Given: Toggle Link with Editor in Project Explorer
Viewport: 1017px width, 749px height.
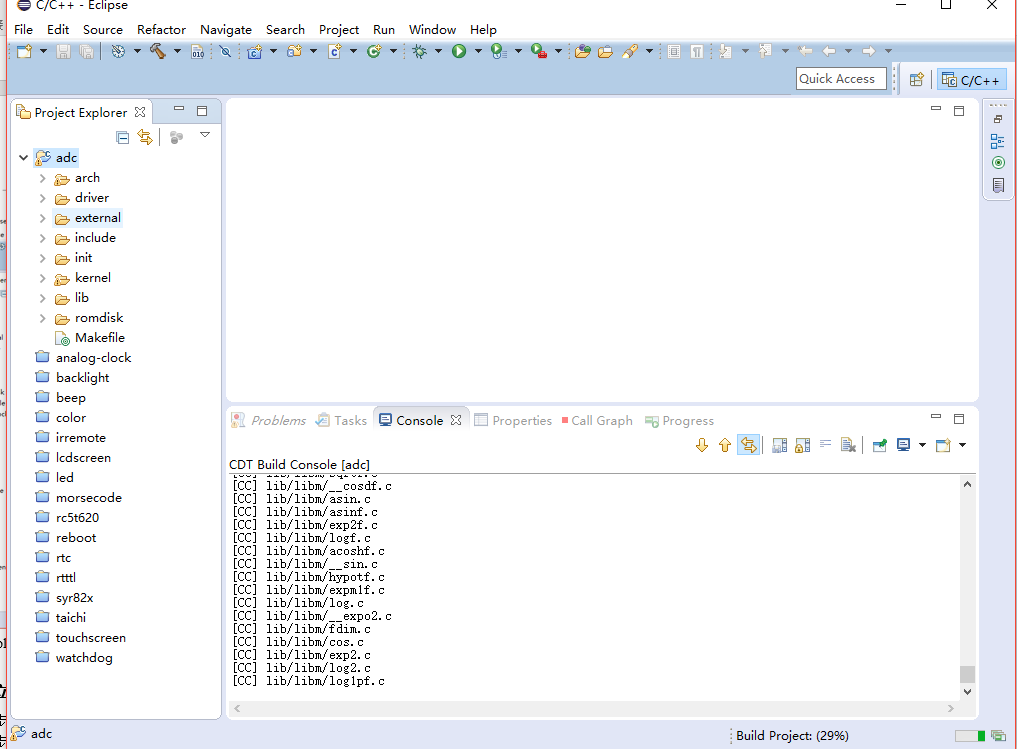Looking at the screenshot, I should click(146, 137).
